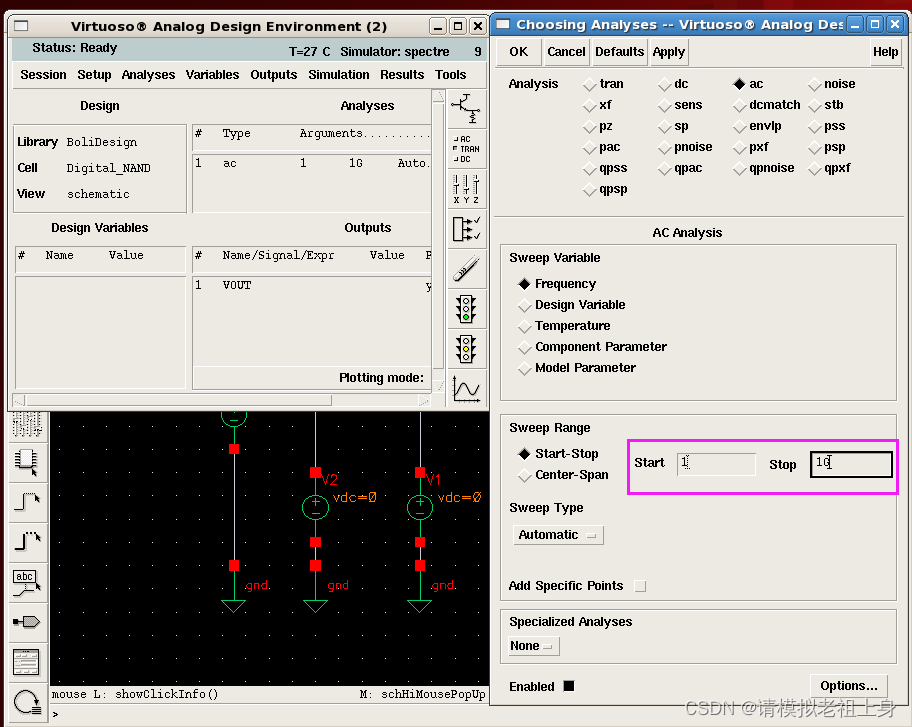The height and width of the screenshot is (727, 912).
Task: Click OK in Choosing Analyses dialog
Action: (x=518, y=52)
